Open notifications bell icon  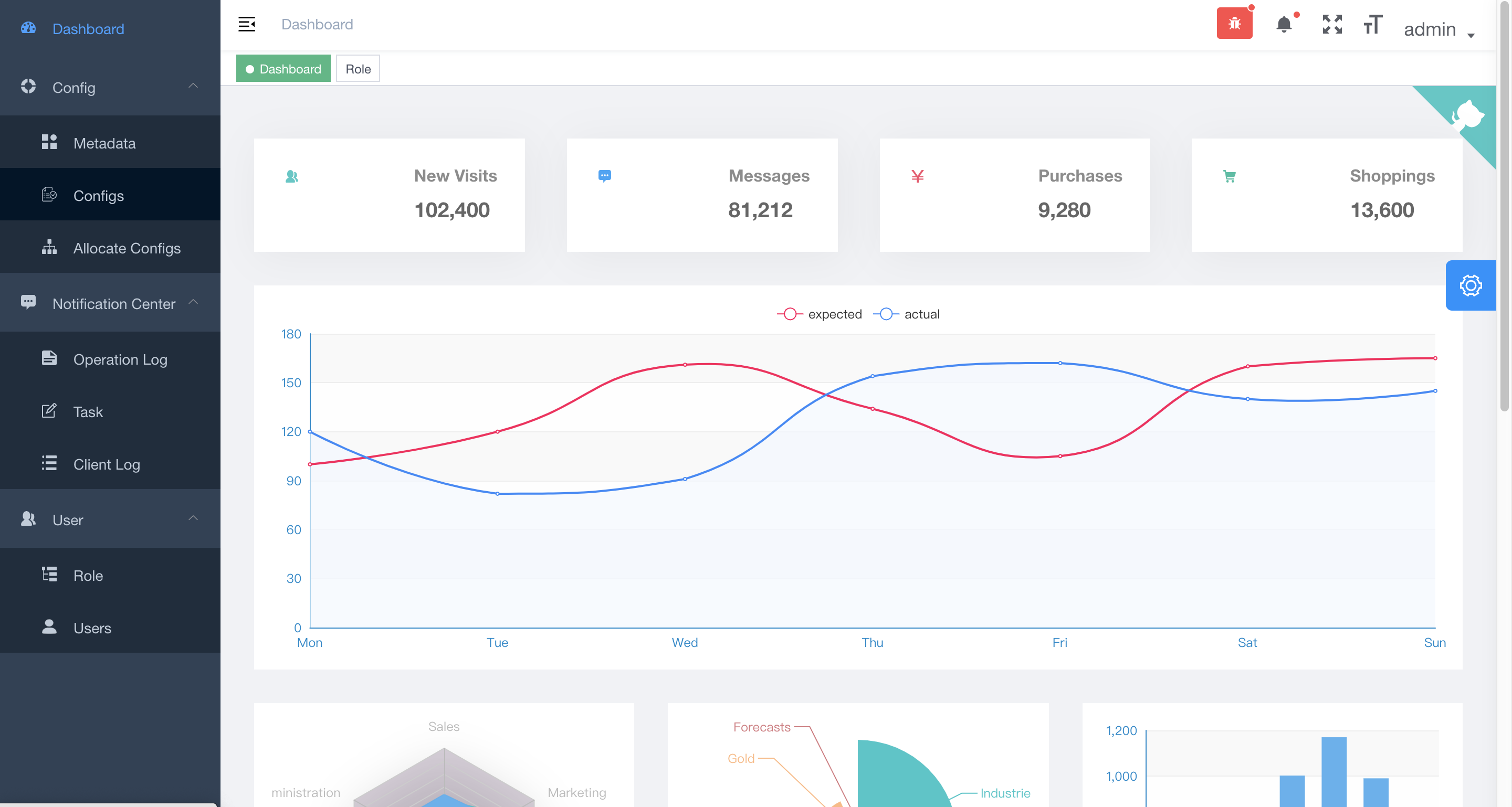point(1284,25)
